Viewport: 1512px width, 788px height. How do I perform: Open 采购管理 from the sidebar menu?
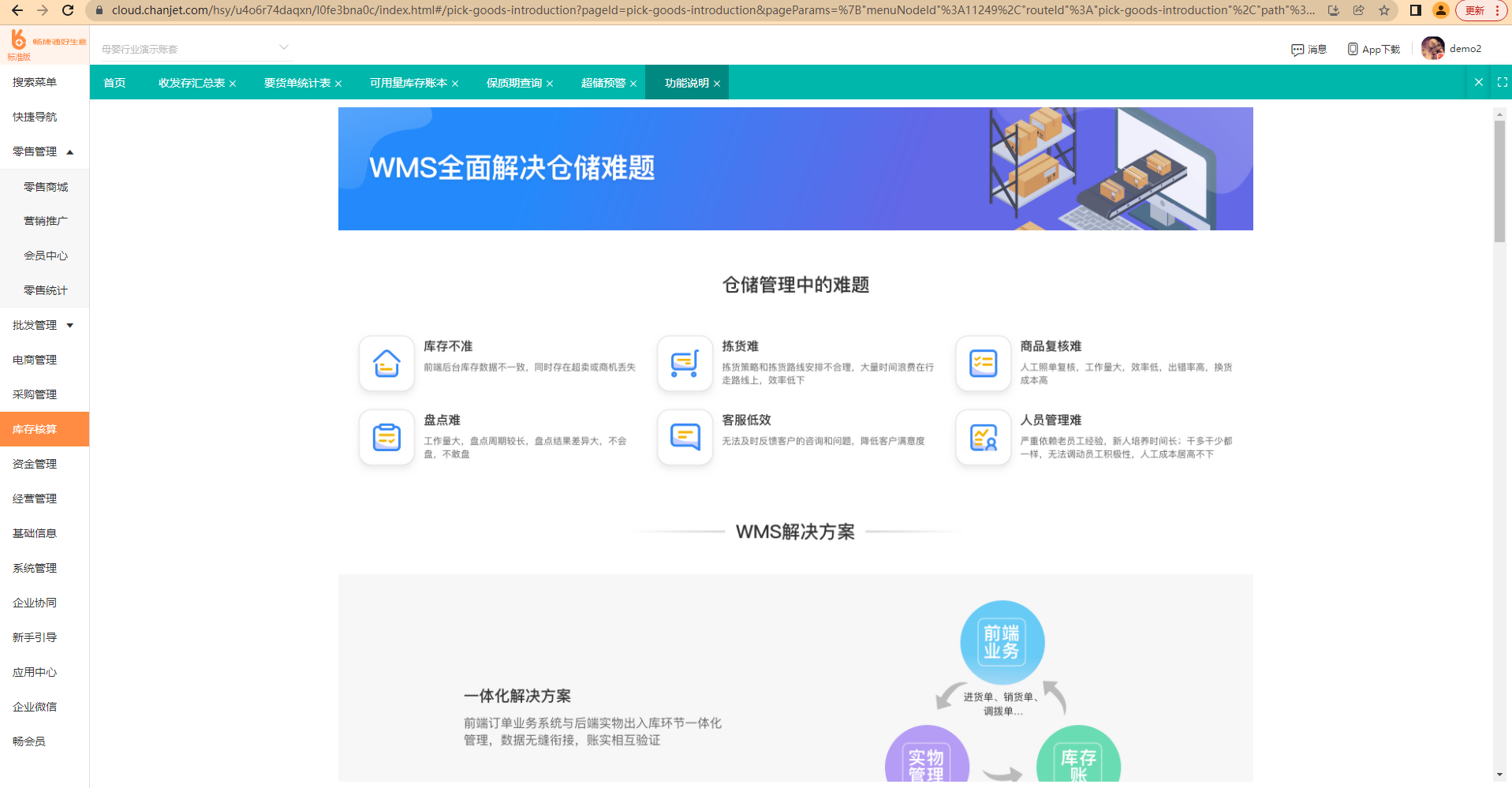33,394
